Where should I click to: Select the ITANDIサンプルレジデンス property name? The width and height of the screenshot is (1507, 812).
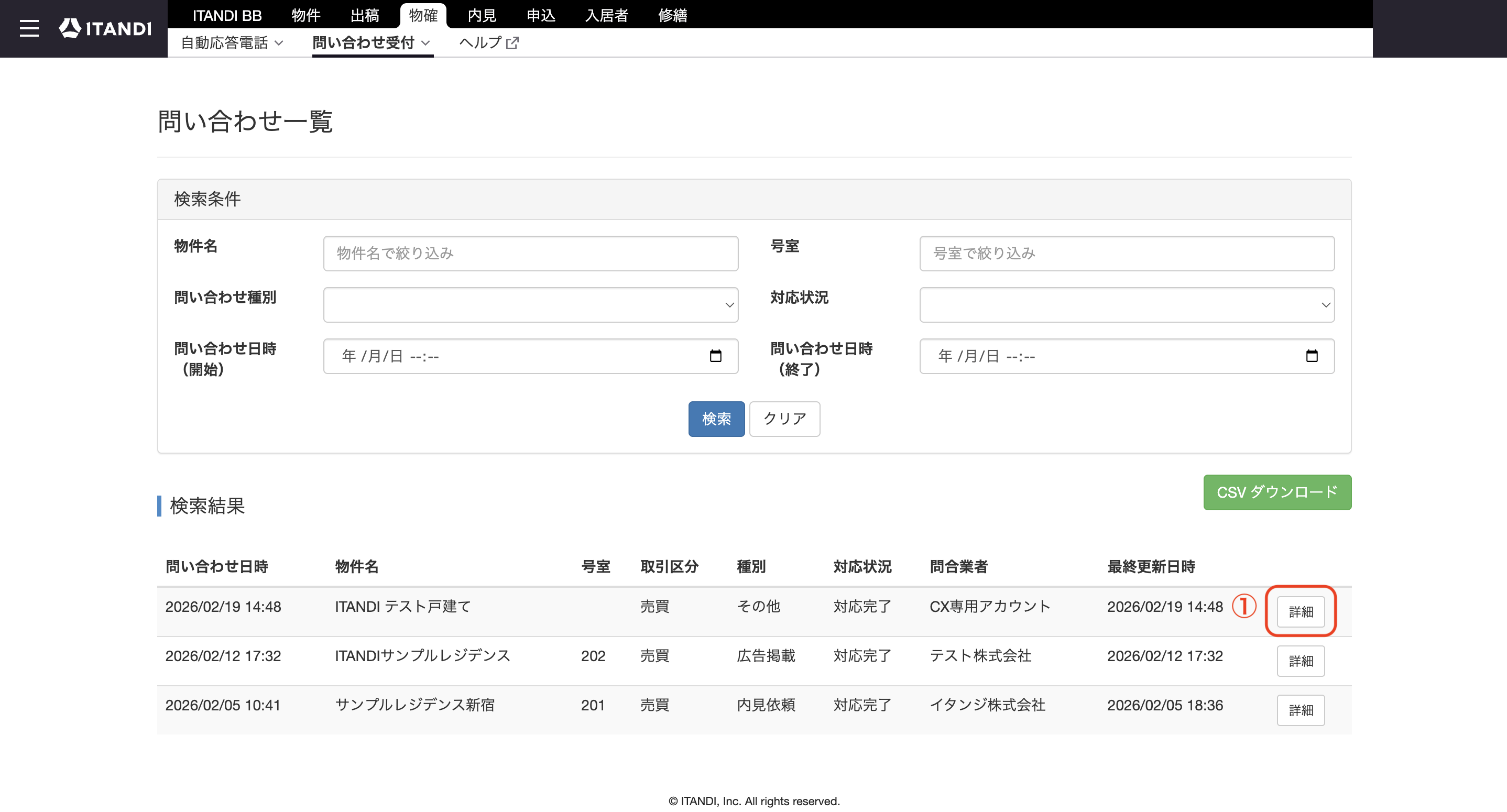point(422,656)
